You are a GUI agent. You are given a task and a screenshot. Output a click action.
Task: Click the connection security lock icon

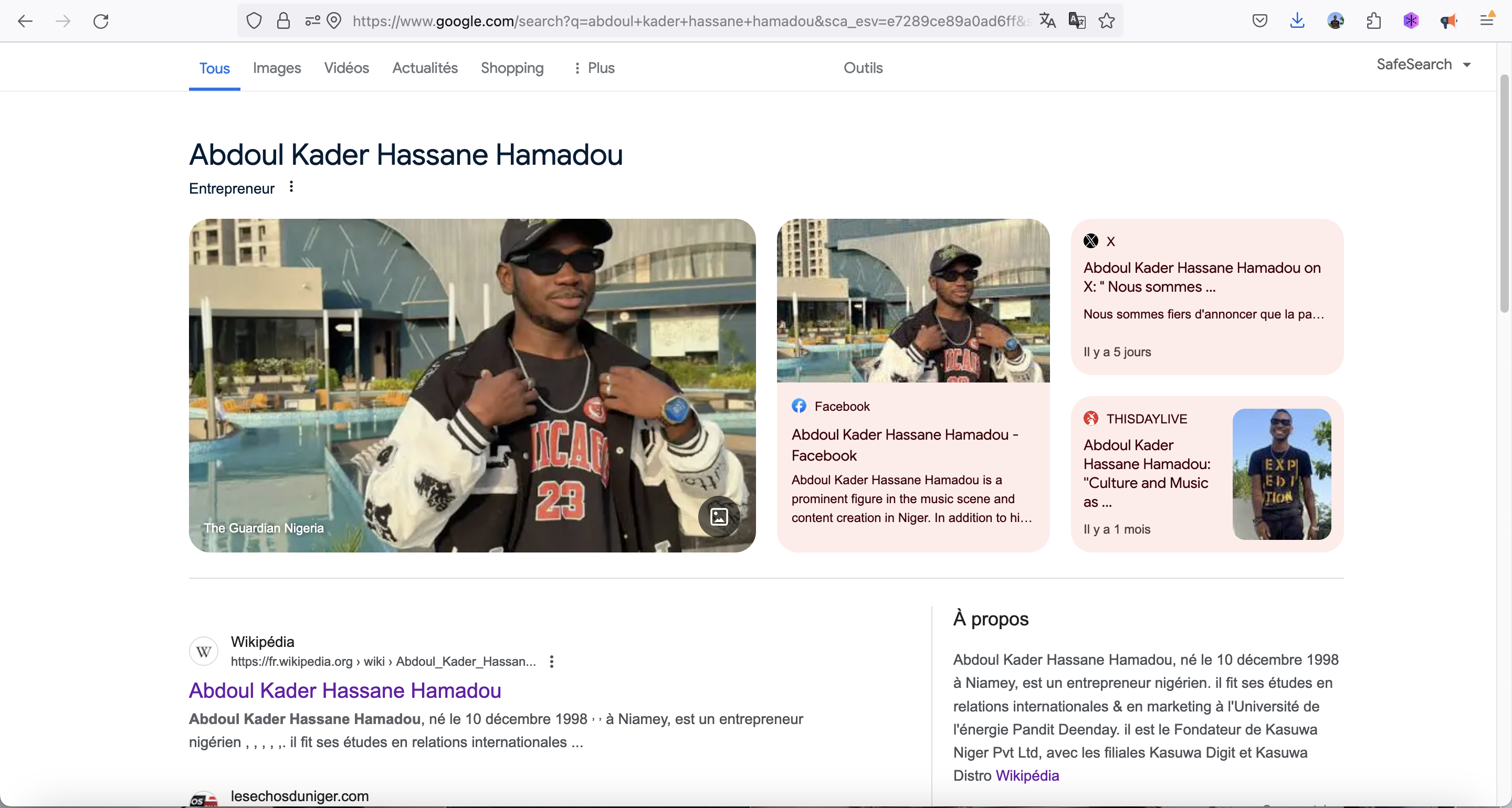[x=283, y=21]
